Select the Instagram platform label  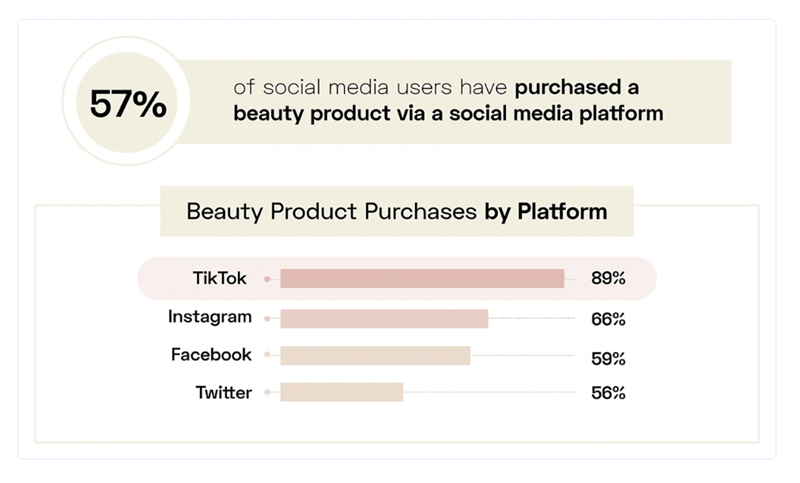[x=210, y=317]
